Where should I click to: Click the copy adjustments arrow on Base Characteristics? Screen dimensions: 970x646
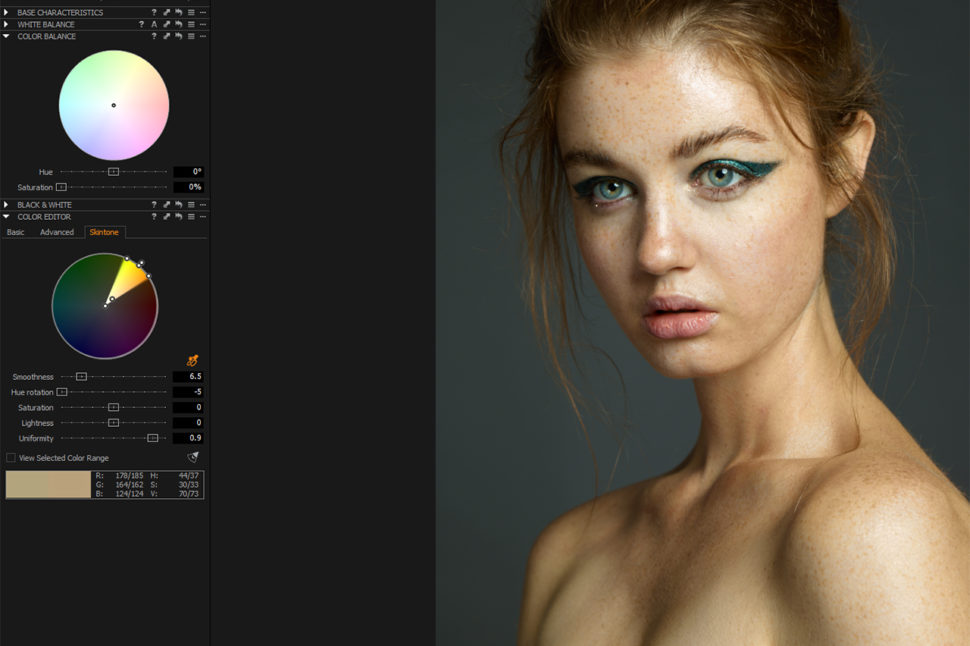tap(166, 12)
